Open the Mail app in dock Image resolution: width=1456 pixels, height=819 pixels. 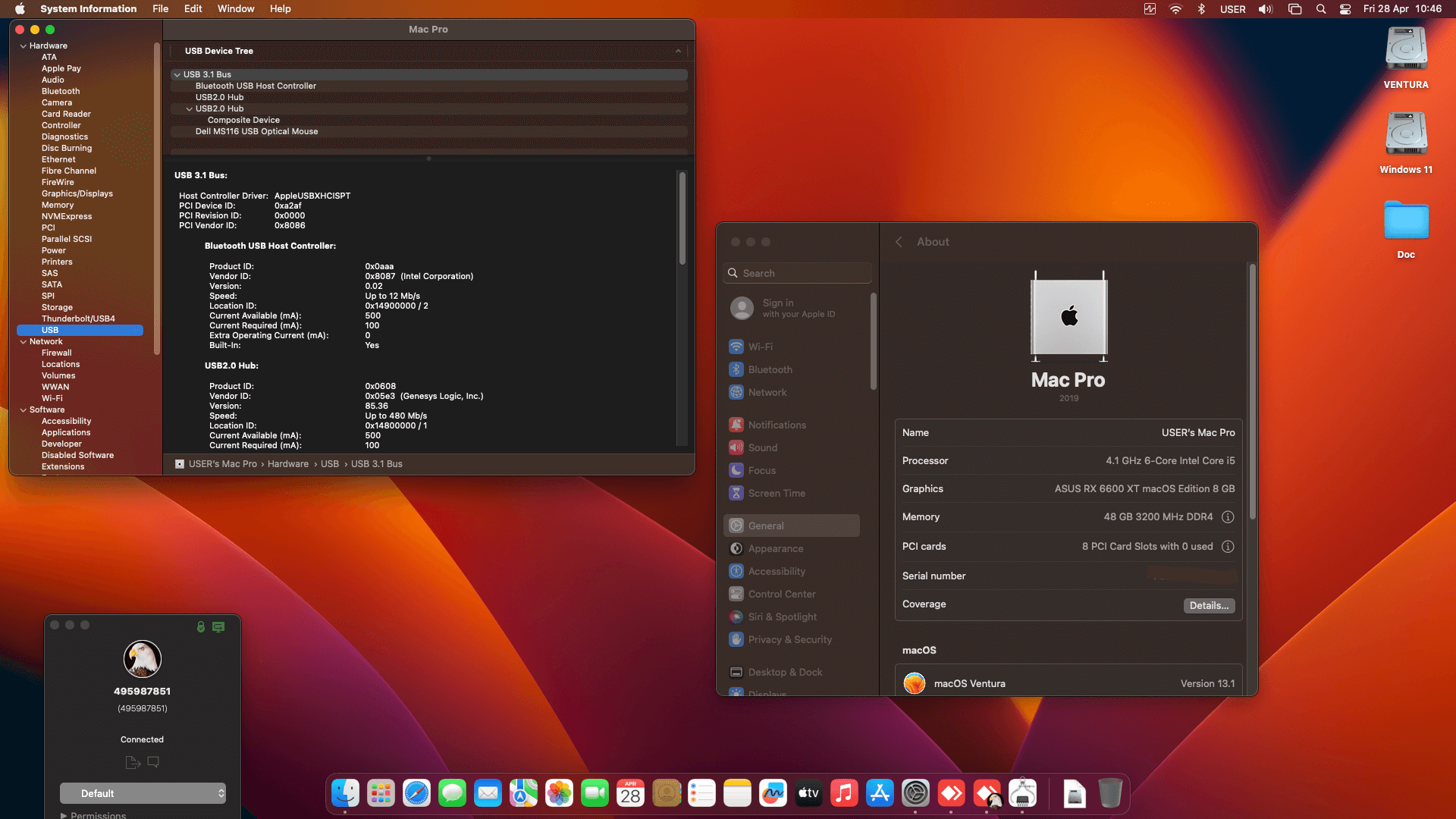[x=488, y=793]
